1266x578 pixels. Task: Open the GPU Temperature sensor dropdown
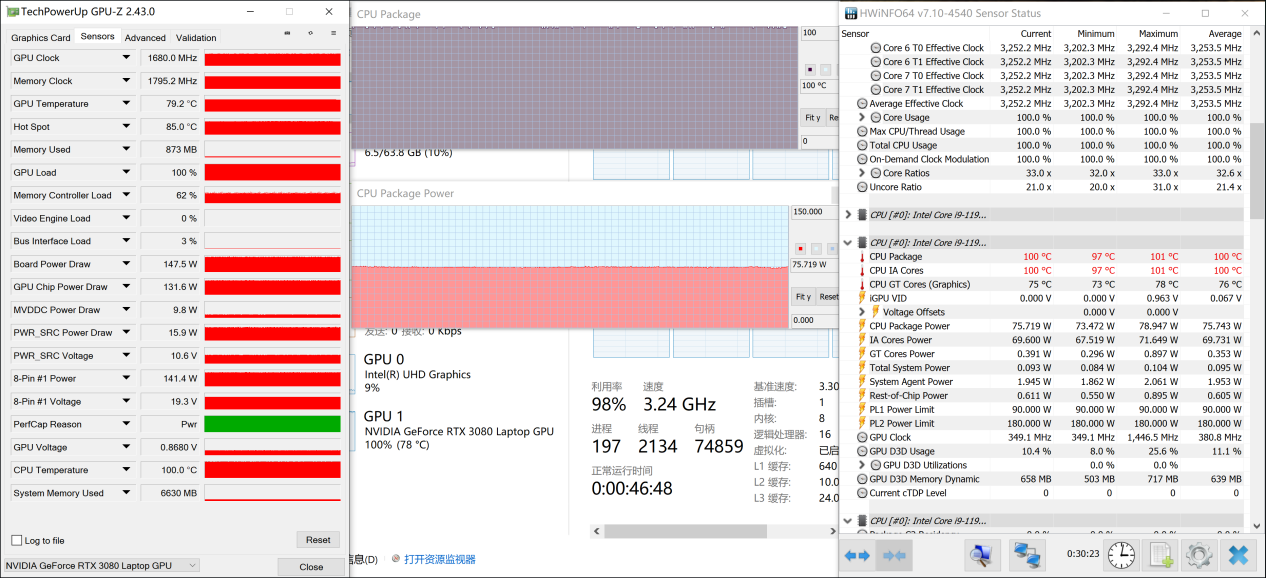pos(126,104)
